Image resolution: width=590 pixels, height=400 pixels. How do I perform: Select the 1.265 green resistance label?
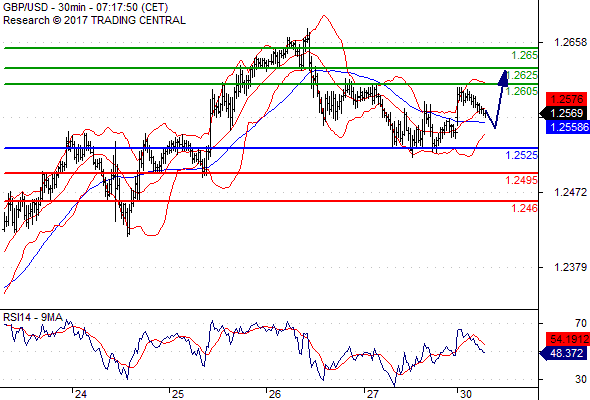(x=524, y=56)
